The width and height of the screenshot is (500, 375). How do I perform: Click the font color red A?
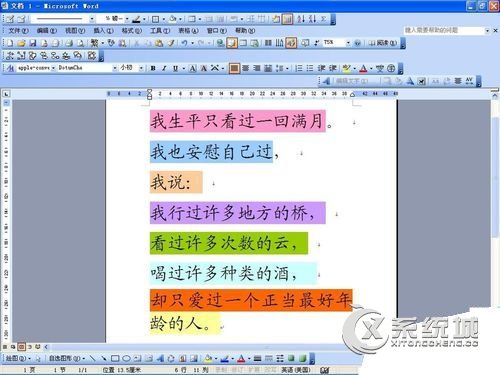363,68
